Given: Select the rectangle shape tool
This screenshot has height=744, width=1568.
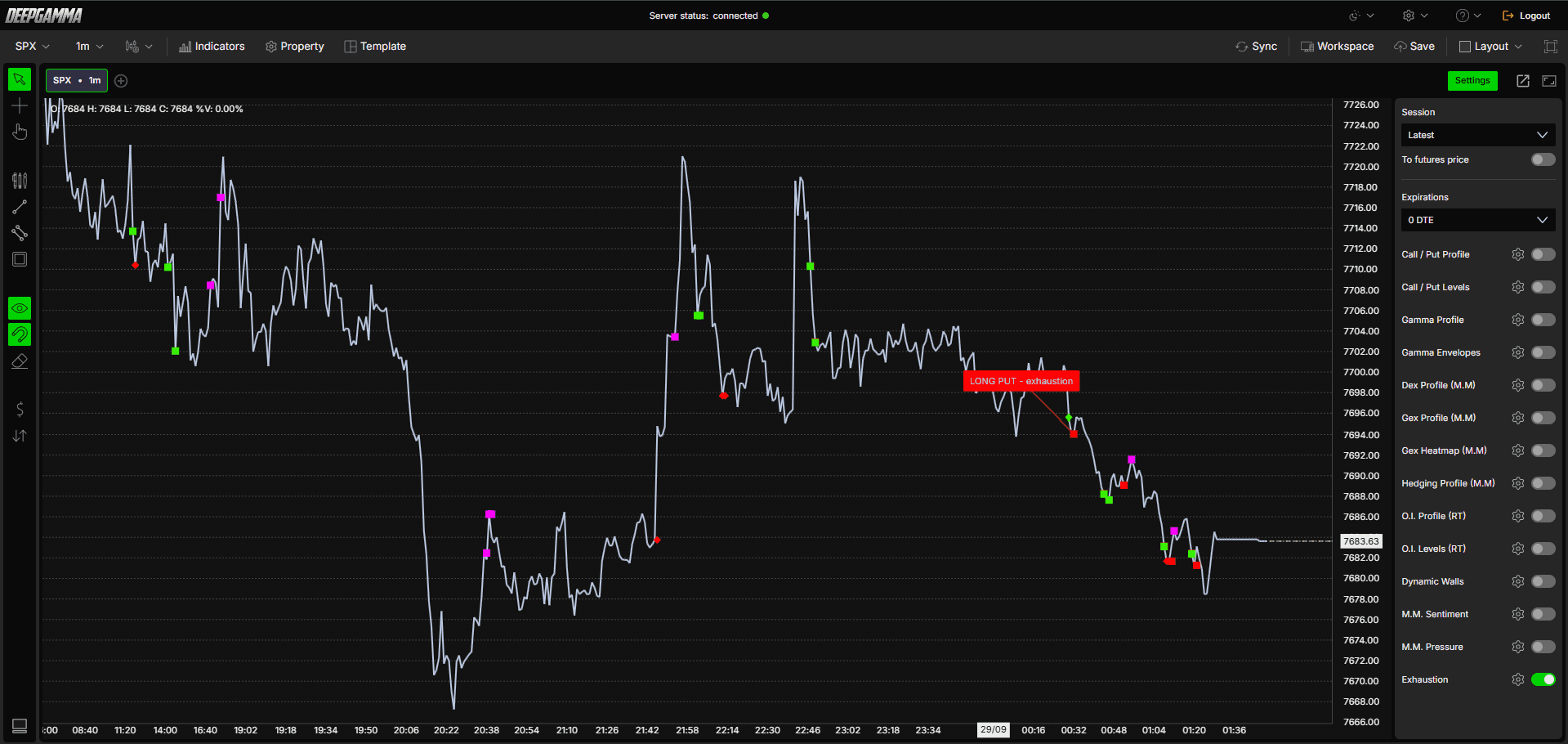Looking at the screenshot, I should [x=20, y=259].
